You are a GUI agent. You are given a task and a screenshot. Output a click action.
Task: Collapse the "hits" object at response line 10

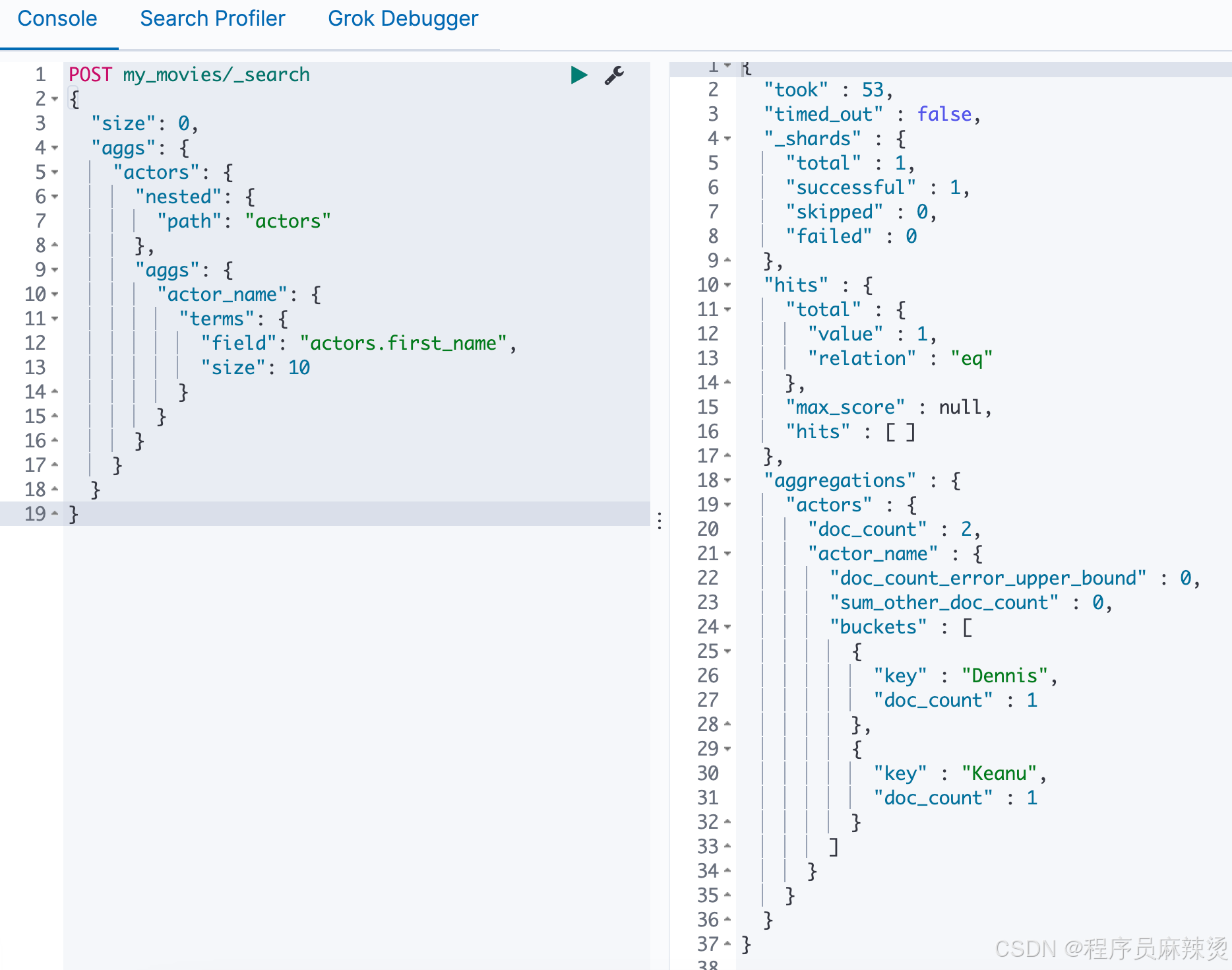[x=728, y=285]
